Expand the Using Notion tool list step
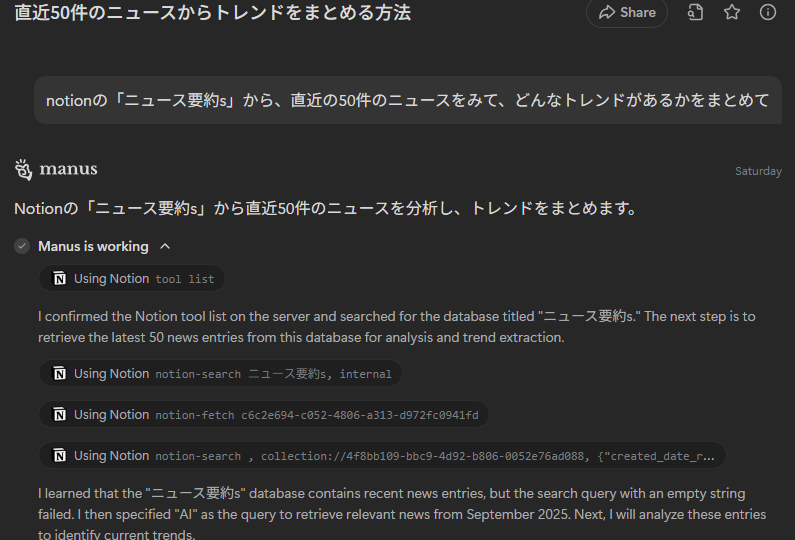This screenshot has height=540, width=795. pos(133,278)
